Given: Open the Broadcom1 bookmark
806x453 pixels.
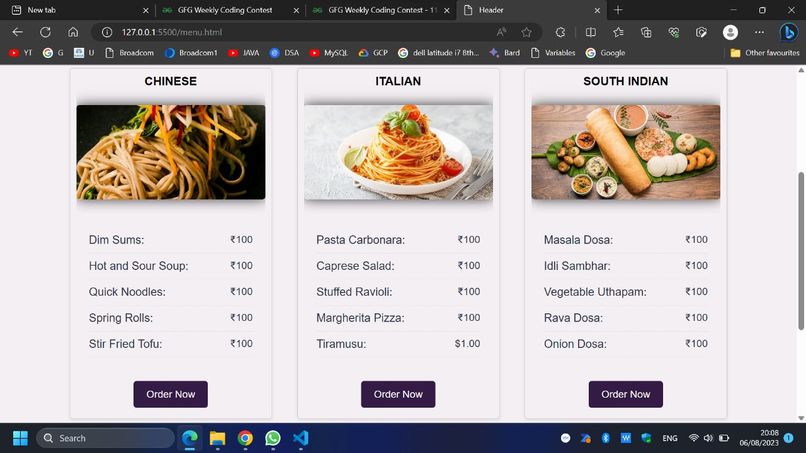Looking at the screenshot, I should pyautogui.click(x=191, y=52).
